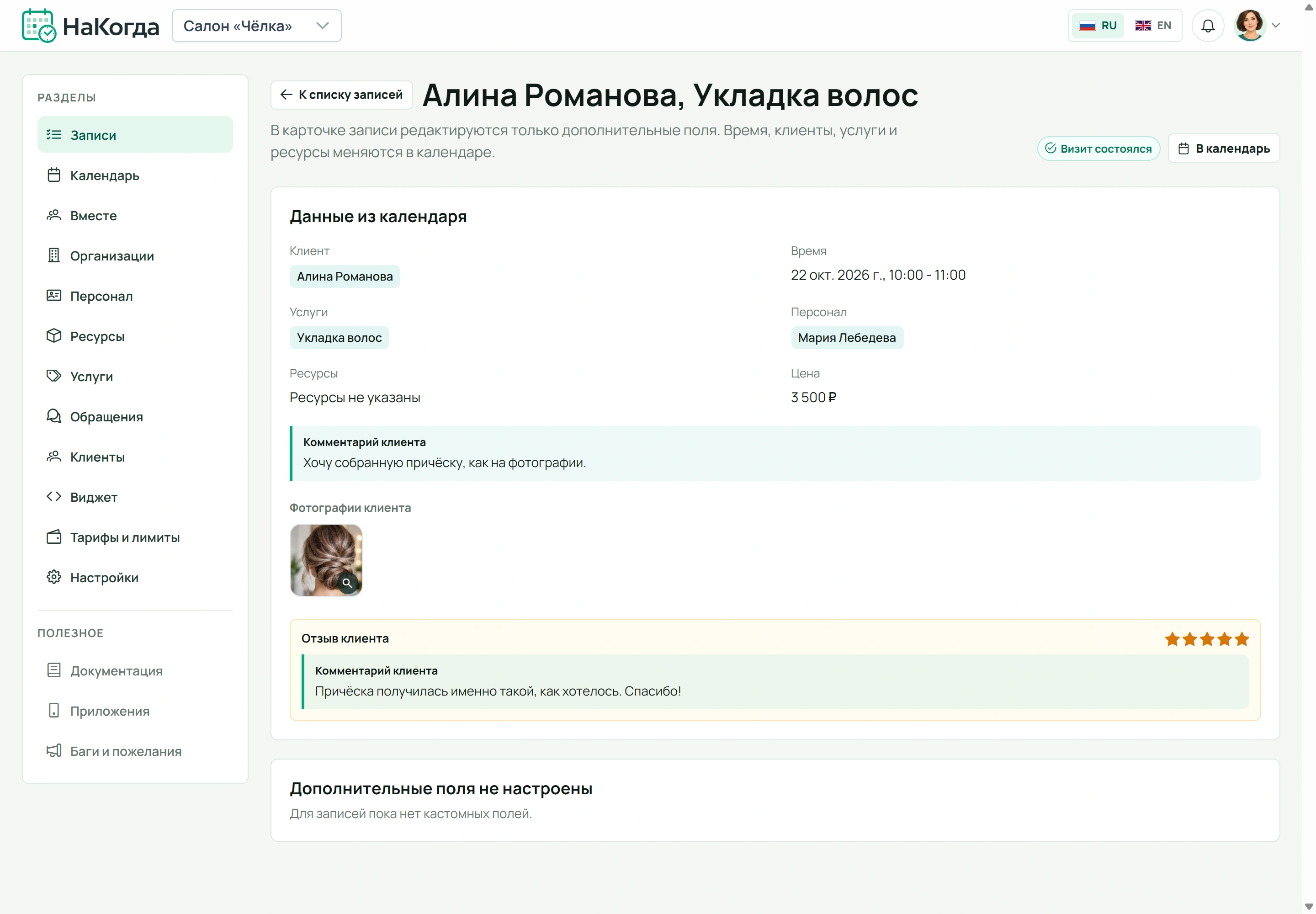1316x914 pixels.
Task: Switch language to RU
Action: 1098,26
